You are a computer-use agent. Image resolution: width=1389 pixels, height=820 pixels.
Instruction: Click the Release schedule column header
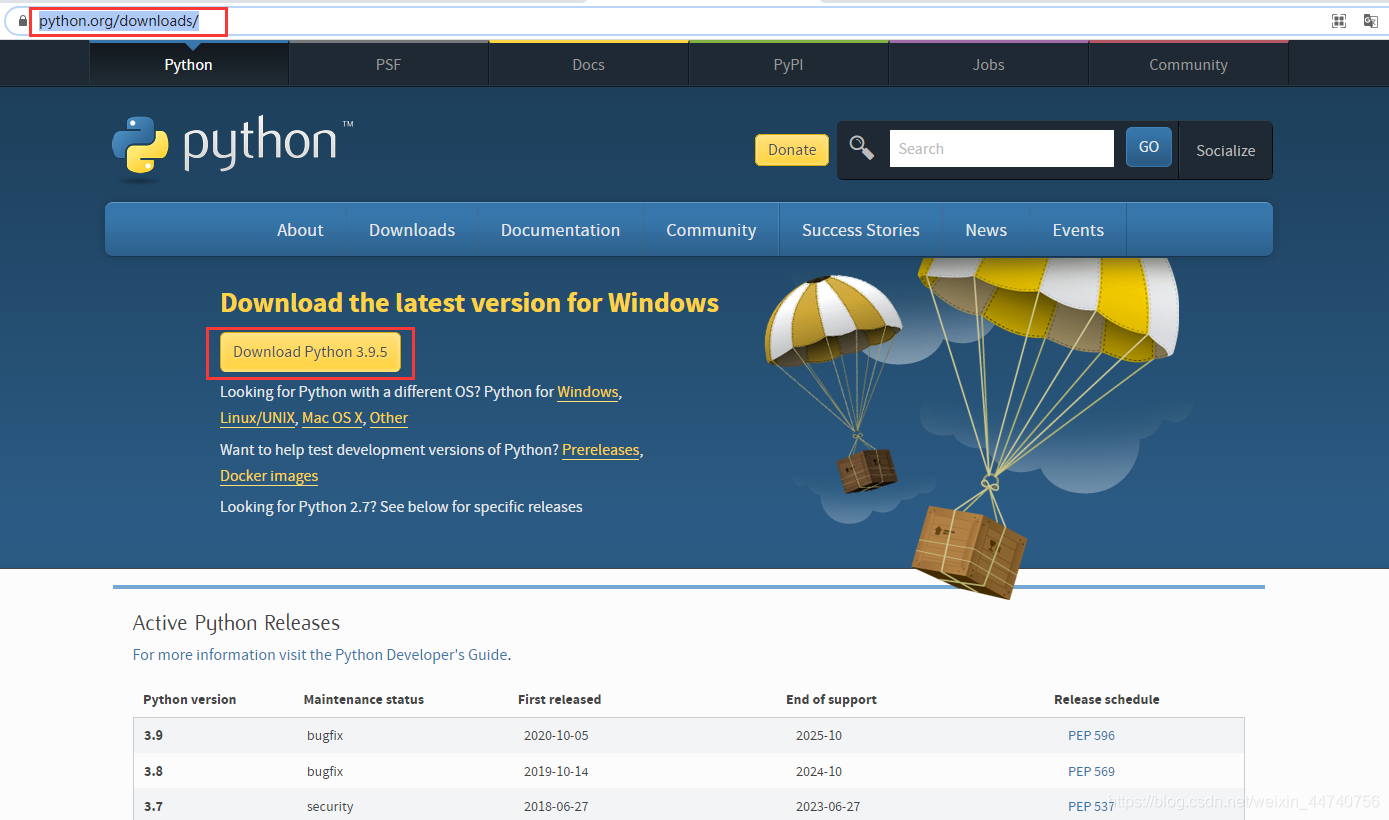1107,699
